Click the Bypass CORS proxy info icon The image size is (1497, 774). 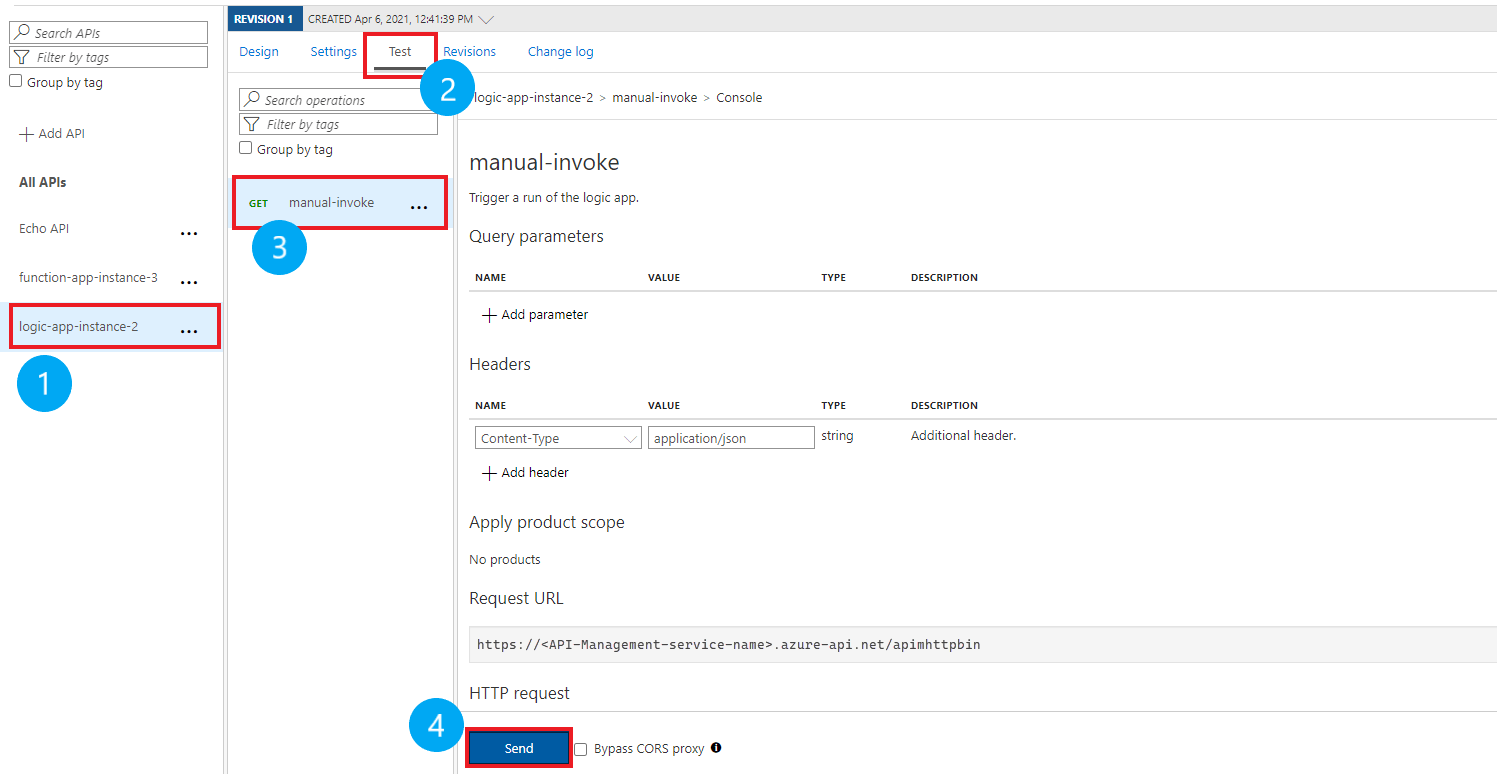(x=716, y=748)
